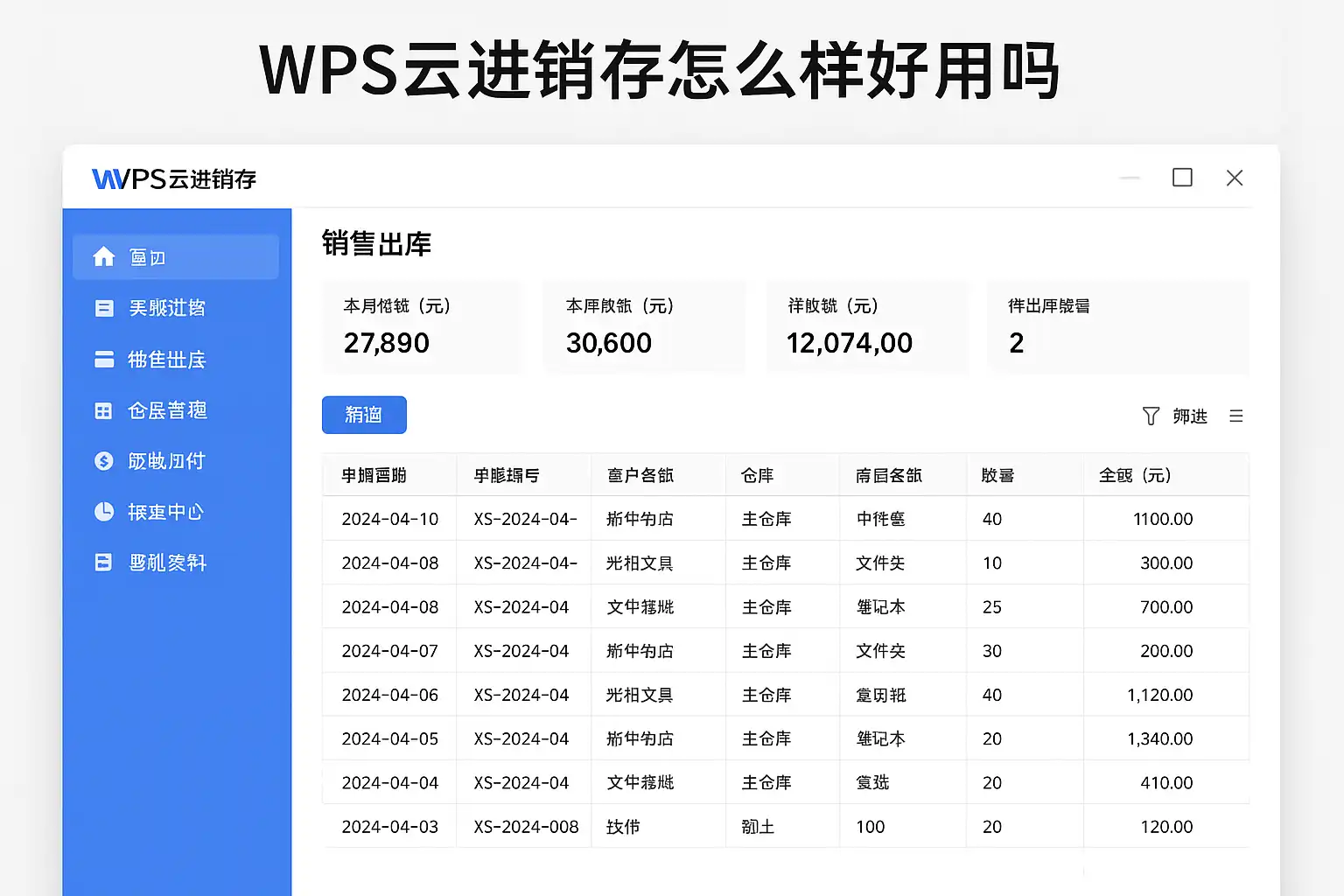Viewport: 1344px width, 896px height.
Task: Click the date cell 2024-04-06
Action: [390, 695]
